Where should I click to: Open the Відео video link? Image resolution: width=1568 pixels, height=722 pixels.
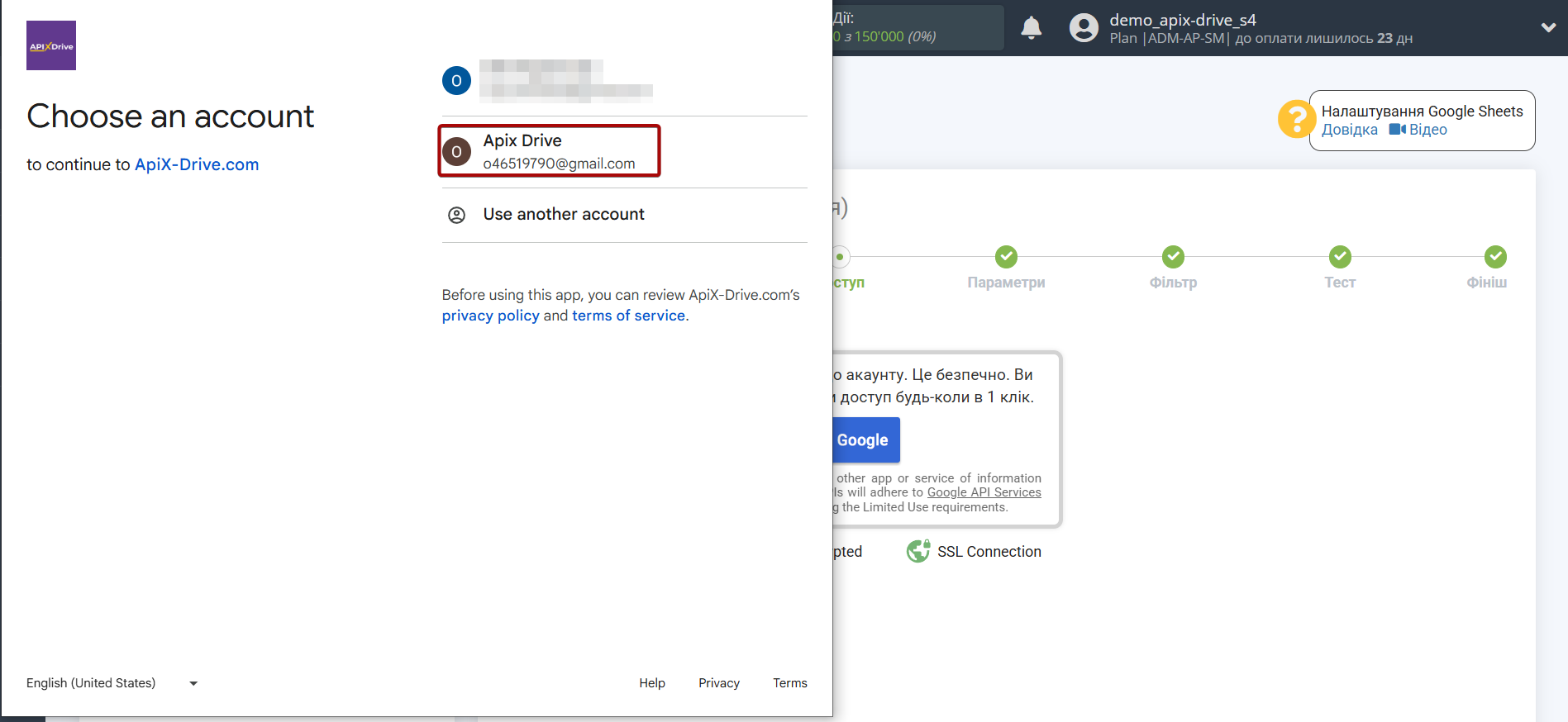pos(1427,130)
